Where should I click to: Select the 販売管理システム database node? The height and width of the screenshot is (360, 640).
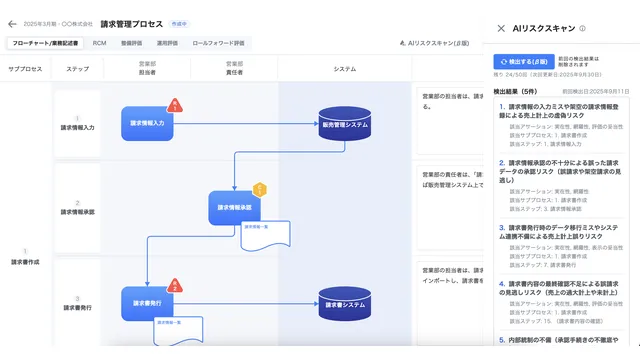(345, 124)
